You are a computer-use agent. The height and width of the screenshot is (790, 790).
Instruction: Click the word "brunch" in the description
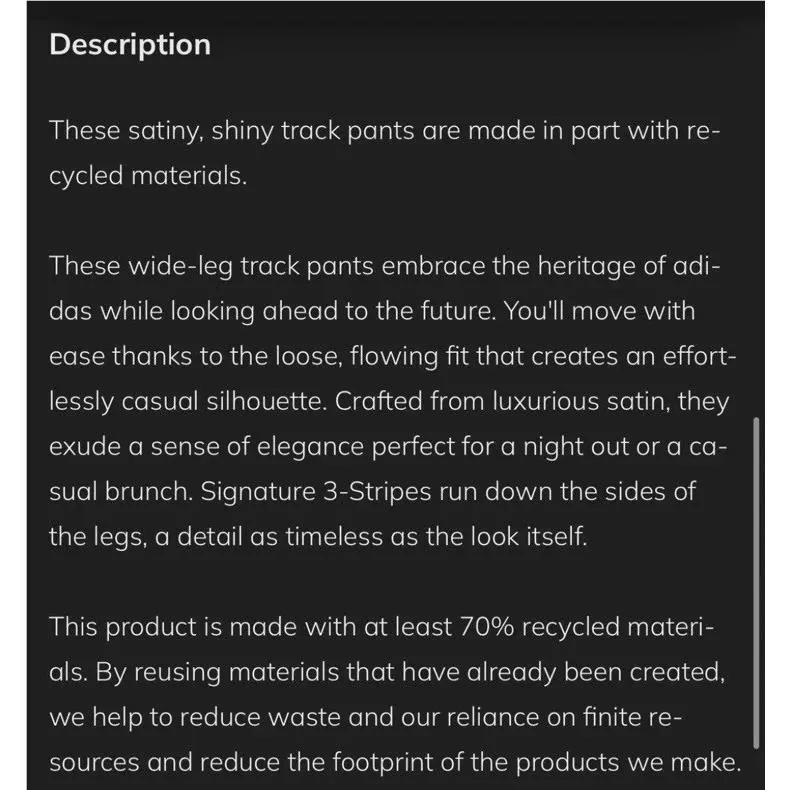tap(149, 492)
